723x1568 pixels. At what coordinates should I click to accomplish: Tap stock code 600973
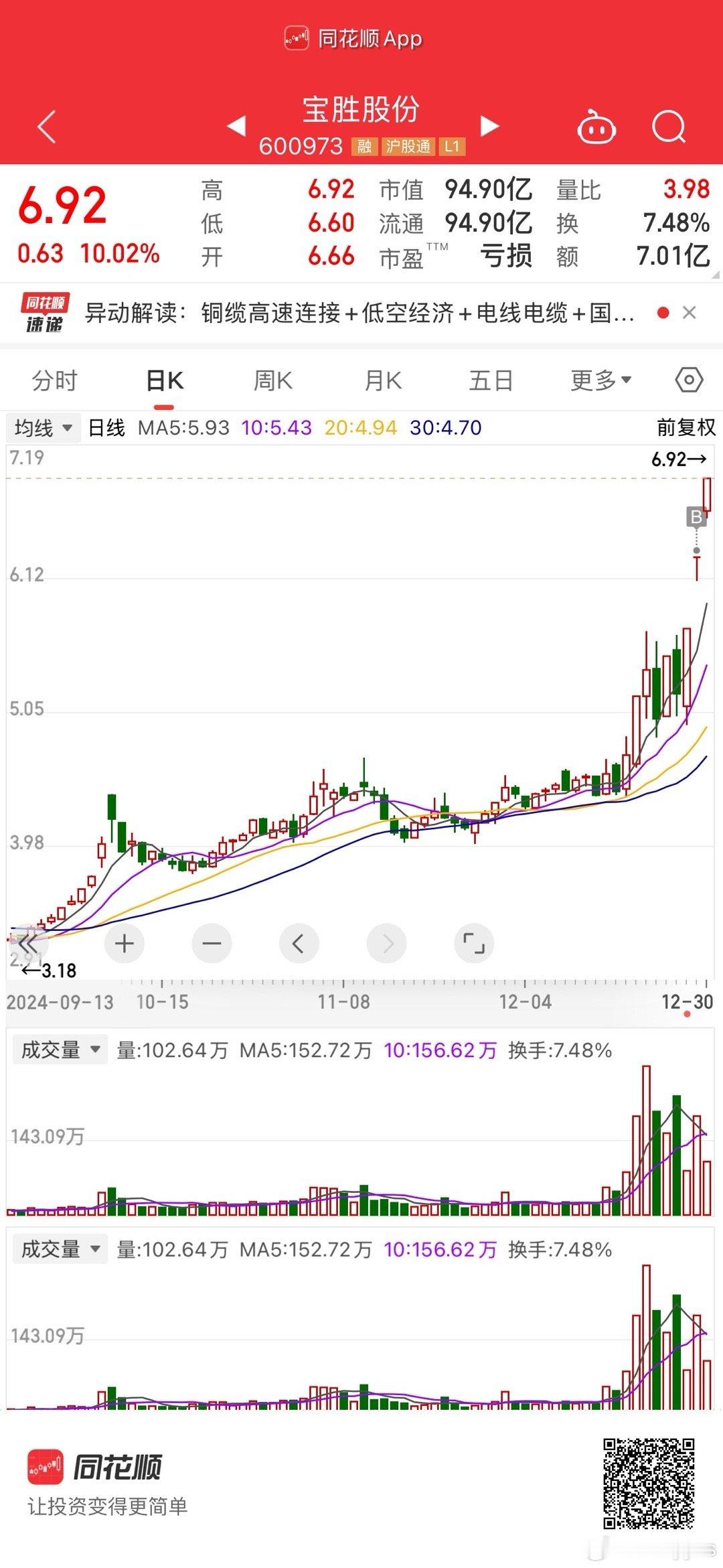pyautogui.click(x=301, y=146)
